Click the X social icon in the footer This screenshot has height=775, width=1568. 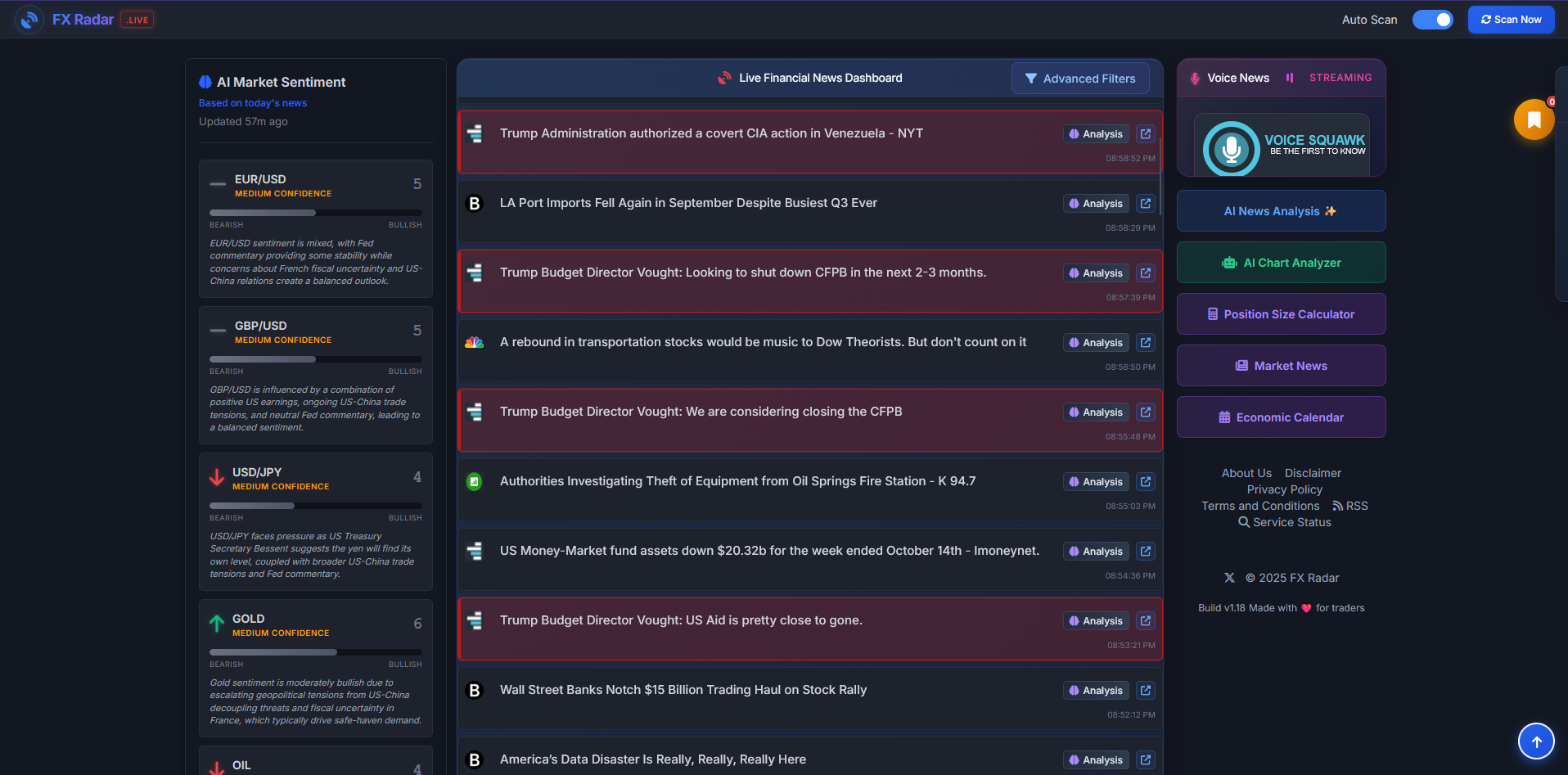tap(1229, 578)
